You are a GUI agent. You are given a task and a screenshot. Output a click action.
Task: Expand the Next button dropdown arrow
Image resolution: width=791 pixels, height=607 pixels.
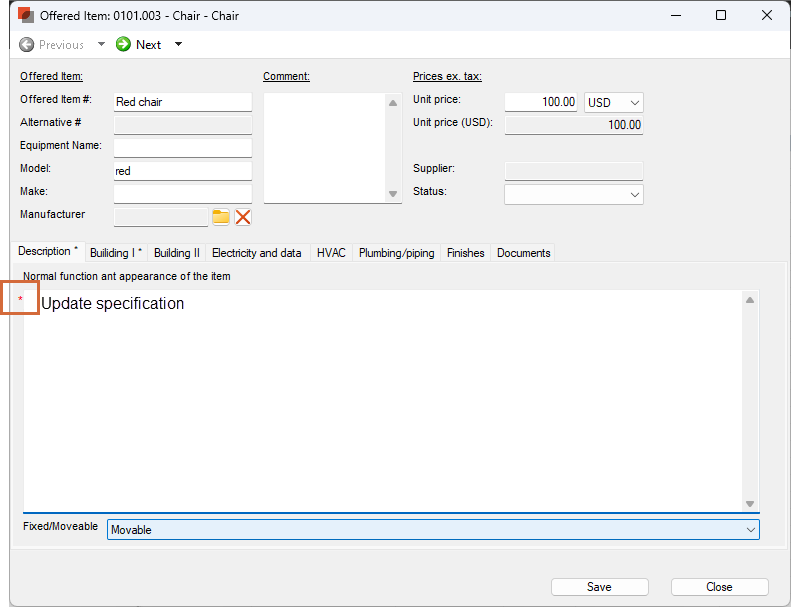178,44
